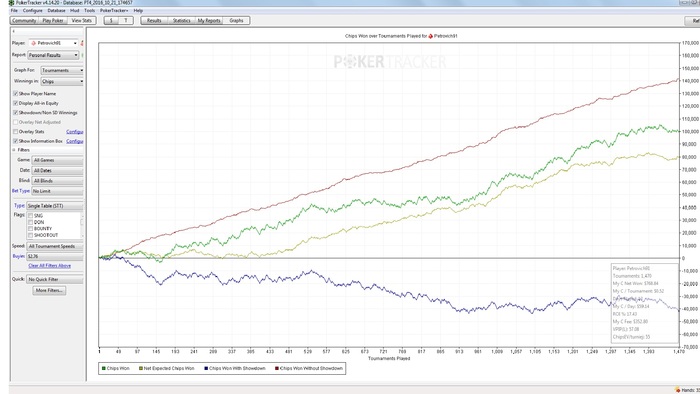Open the My Reports tab
Viewport: 700px width, 394px height.
pos(209,21)
